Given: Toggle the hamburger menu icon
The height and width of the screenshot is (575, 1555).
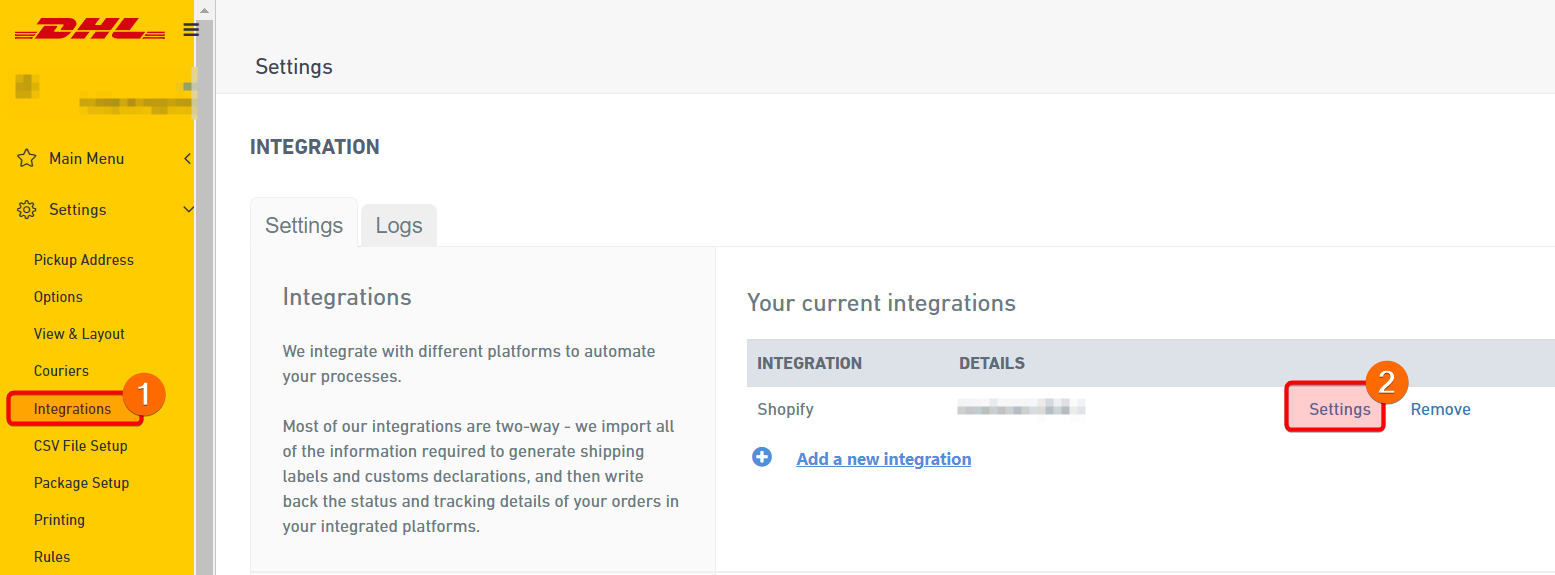Looking at the screenshot, I should point(191,30).
